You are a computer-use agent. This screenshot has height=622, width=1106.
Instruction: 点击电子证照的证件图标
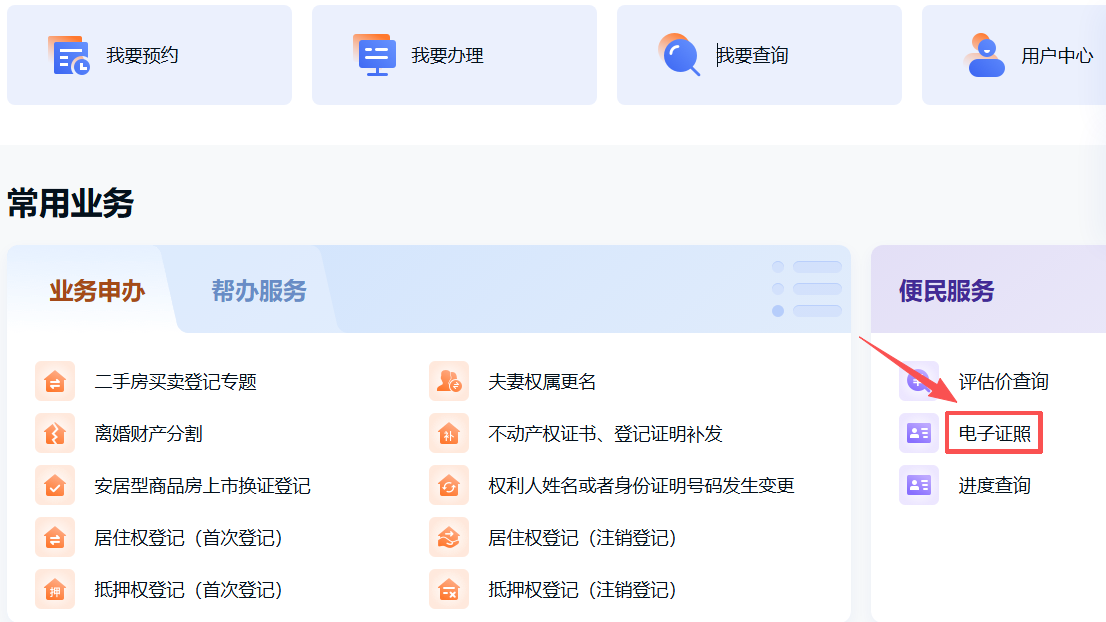[918, 433]
